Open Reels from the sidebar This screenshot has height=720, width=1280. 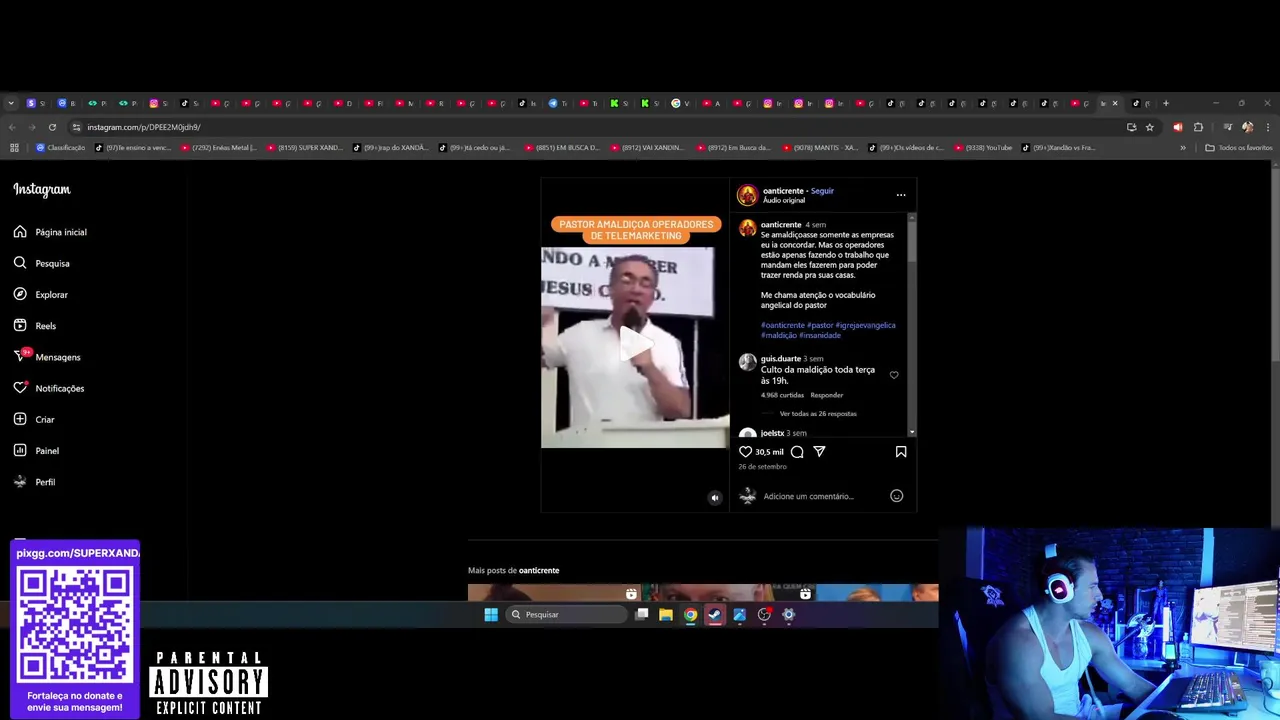35,326
